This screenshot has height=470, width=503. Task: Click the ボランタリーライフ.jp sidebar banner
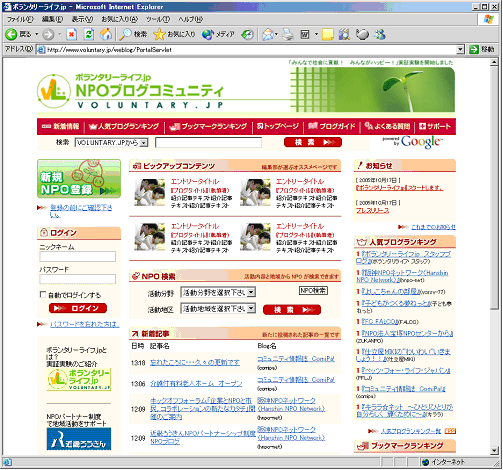pyautogui.click(x=79, y=379)
